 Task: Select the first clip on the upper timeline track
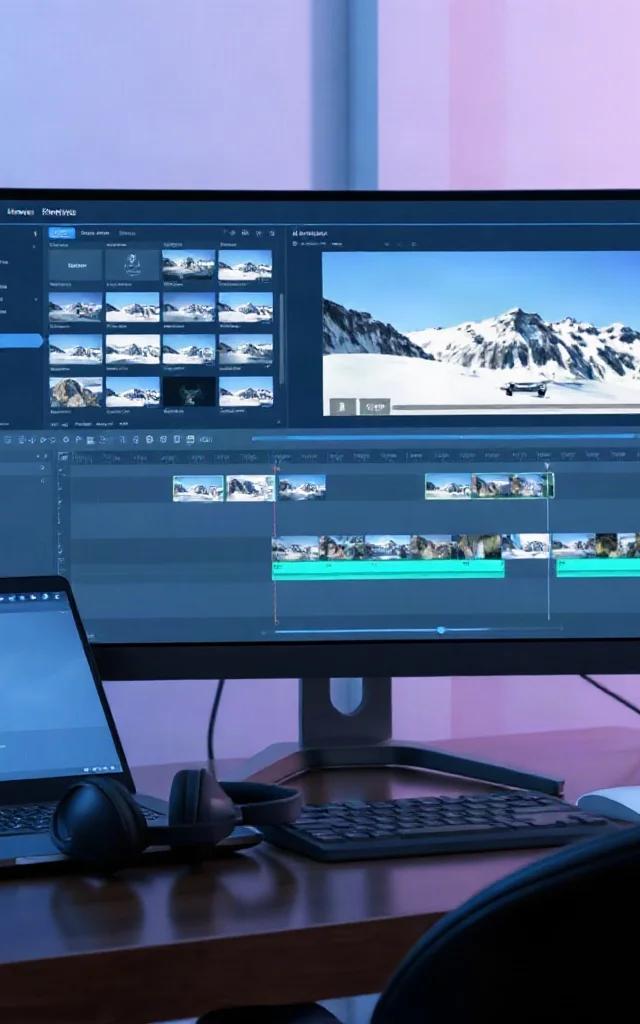click(x=198, y=488)
